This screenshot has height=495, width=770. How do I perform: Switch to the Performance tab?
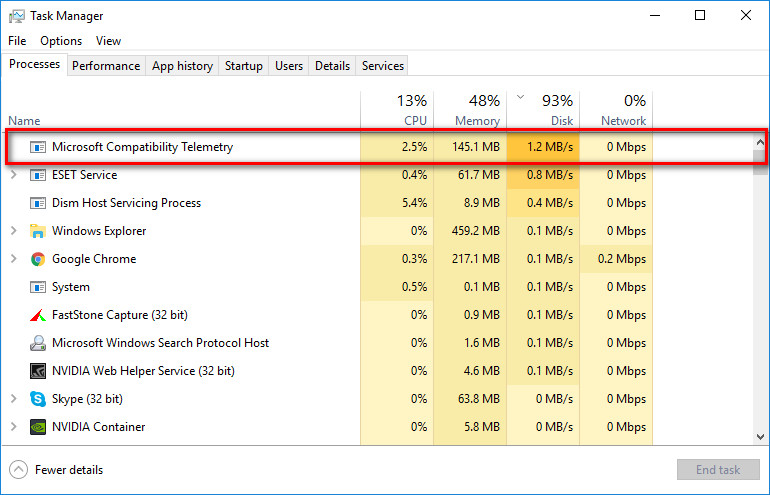click(106, 66)
